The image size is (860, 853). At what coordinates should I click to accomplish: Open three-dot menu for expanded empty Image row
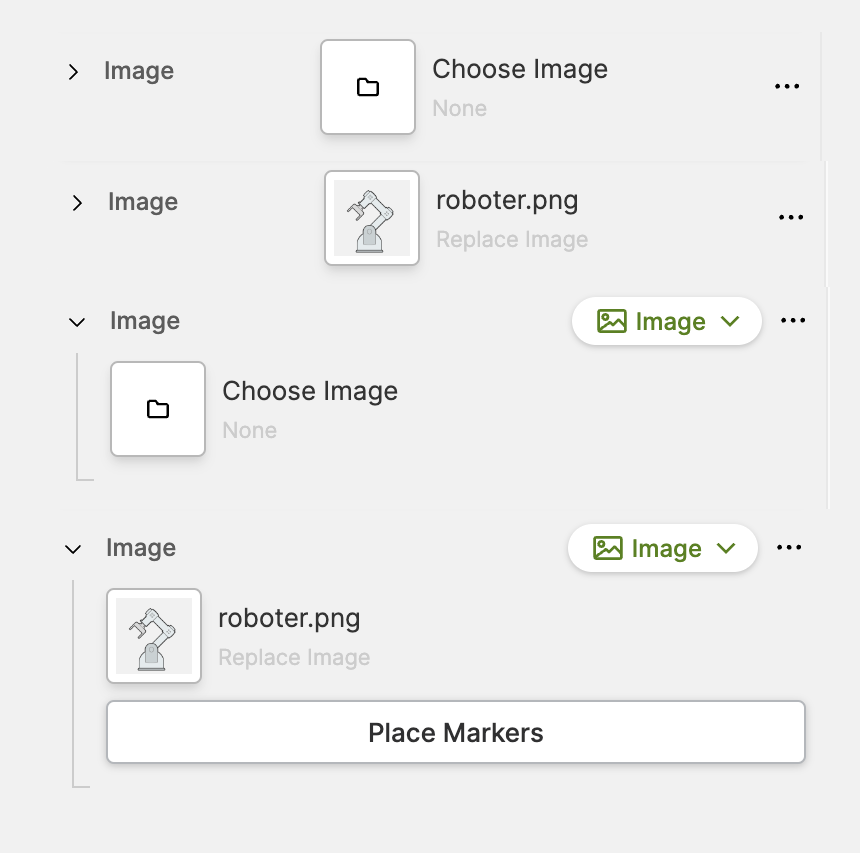click(793, 321)
